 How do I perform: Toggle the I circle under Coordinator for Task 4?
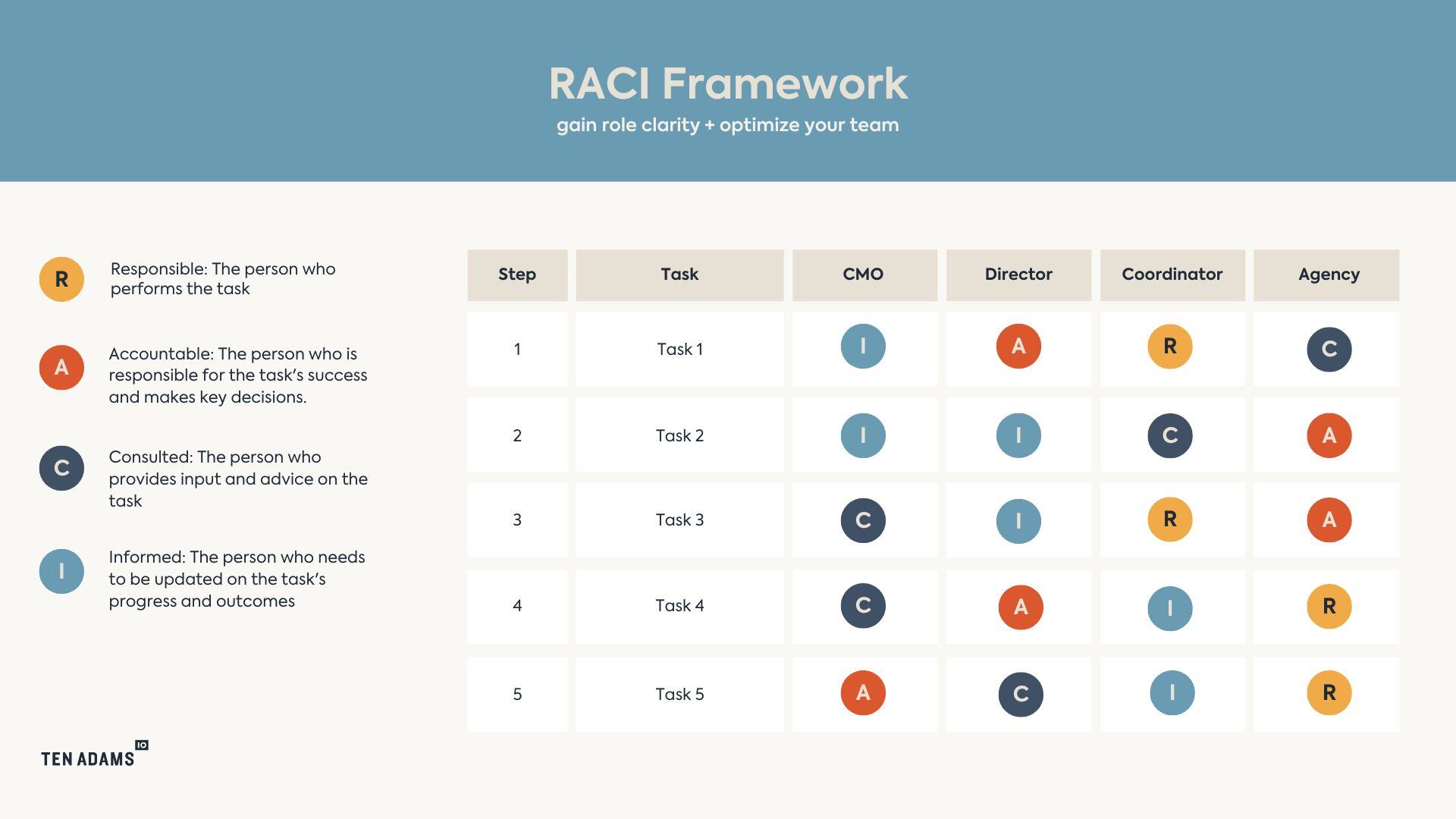1172,607
